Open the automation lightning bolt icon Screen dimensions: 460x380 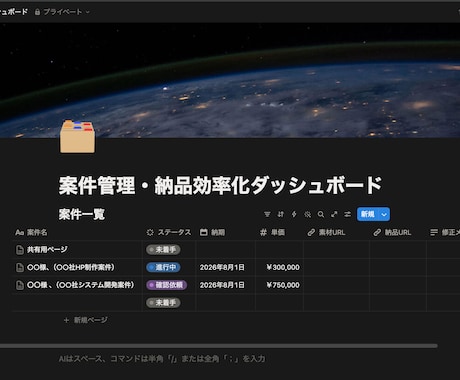pyautogui.click(x=294, y=214)
